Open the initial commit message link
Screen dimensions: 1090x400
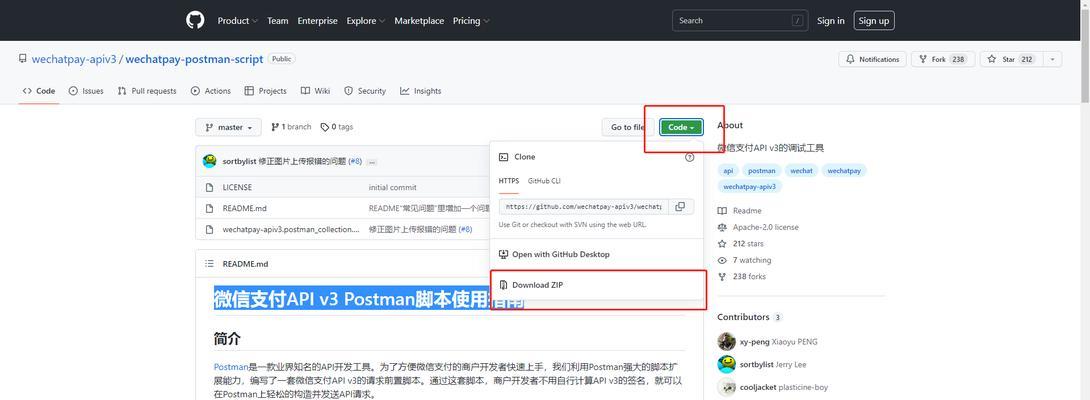(393, 188)
